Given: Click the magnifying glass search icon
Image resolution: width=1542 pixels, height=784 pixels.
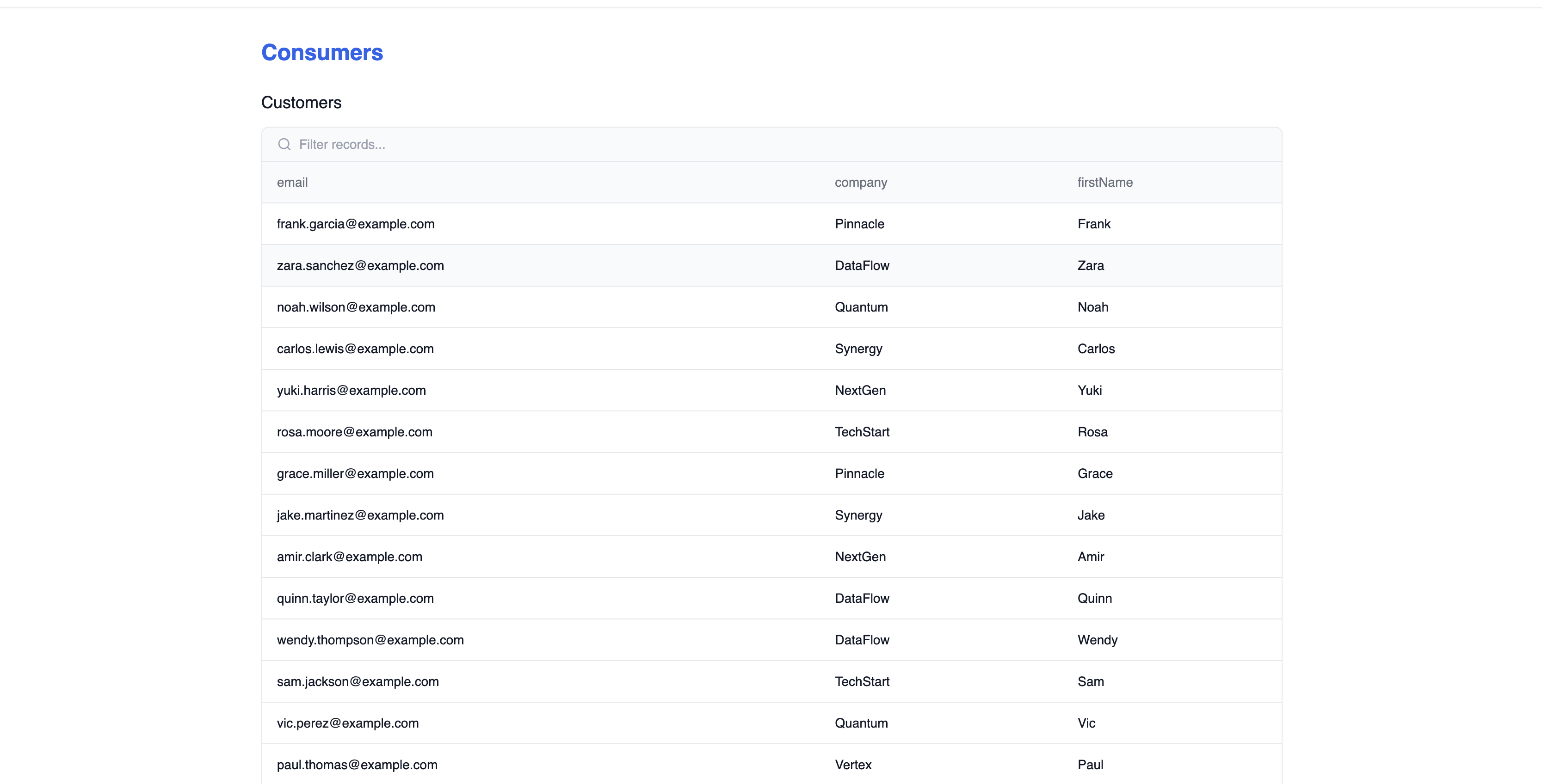Looking at the screenshot, I should [x=284, y=144].
